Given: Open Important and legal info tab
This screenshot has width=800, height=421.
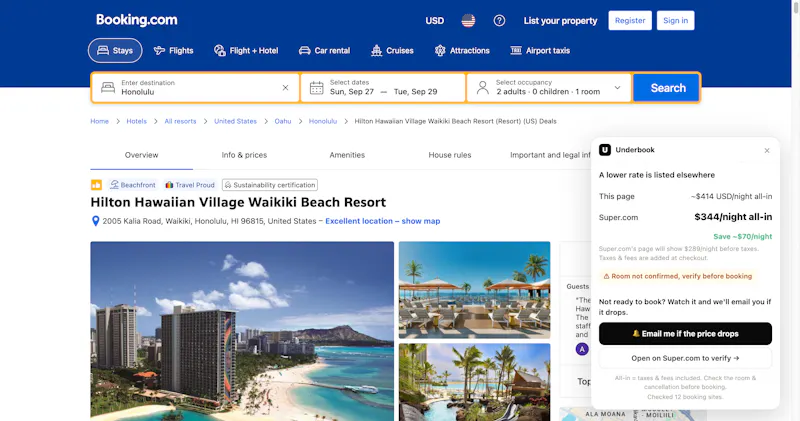Looking at the screenshot, I should tap(550, 155).
